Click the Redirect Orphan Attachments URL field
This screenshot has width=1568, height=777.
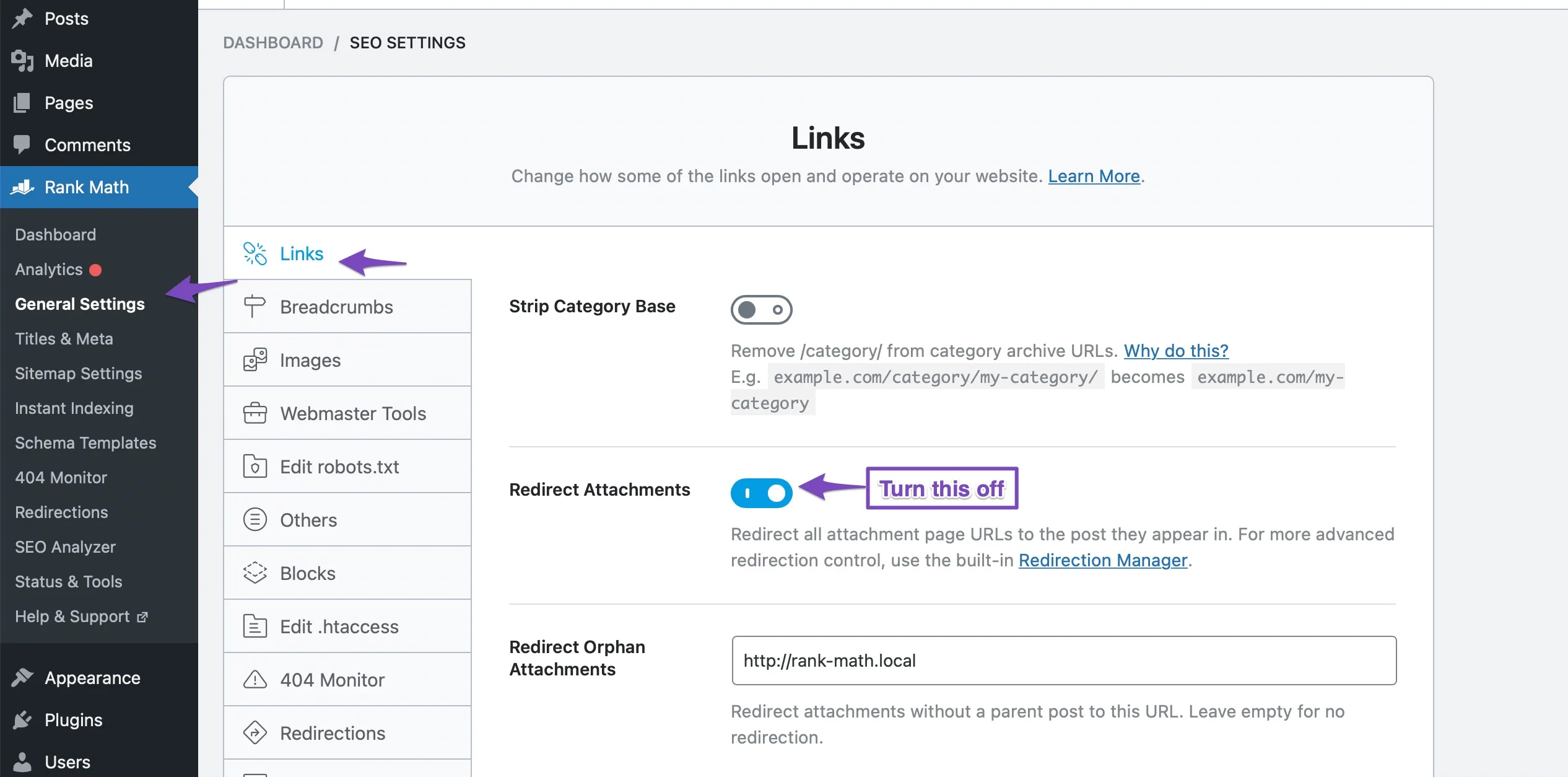coord(1064,661)
